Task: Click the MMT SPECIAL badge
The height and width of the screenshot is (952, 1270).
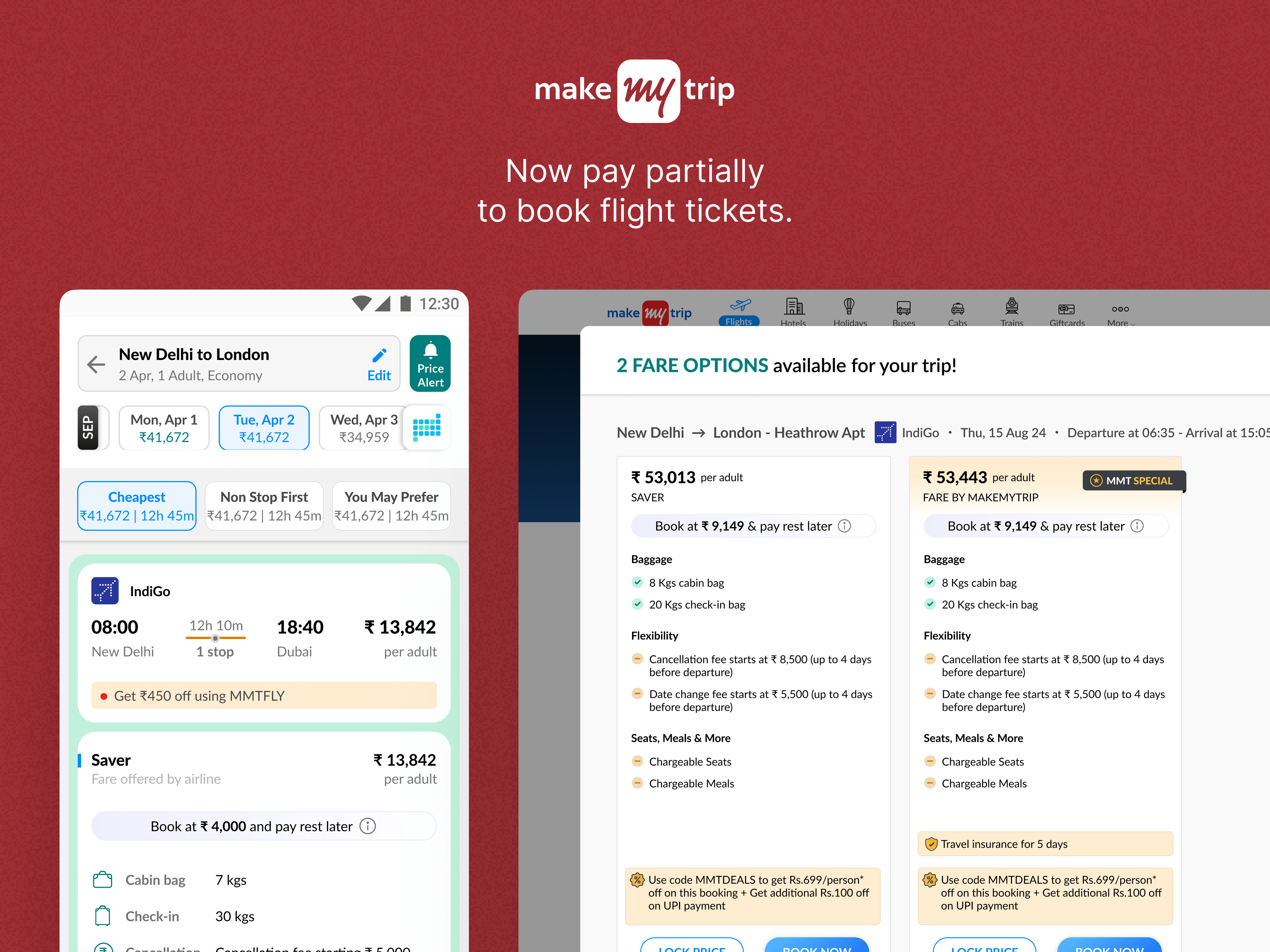Action: point(1133,481)
